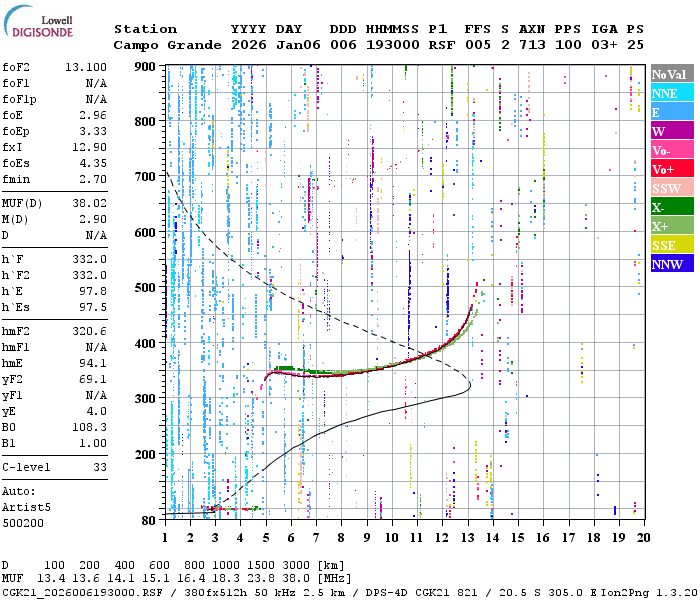700x600 pixels.
Task: Click the Vo- pink legend entry
Action: 670,150
